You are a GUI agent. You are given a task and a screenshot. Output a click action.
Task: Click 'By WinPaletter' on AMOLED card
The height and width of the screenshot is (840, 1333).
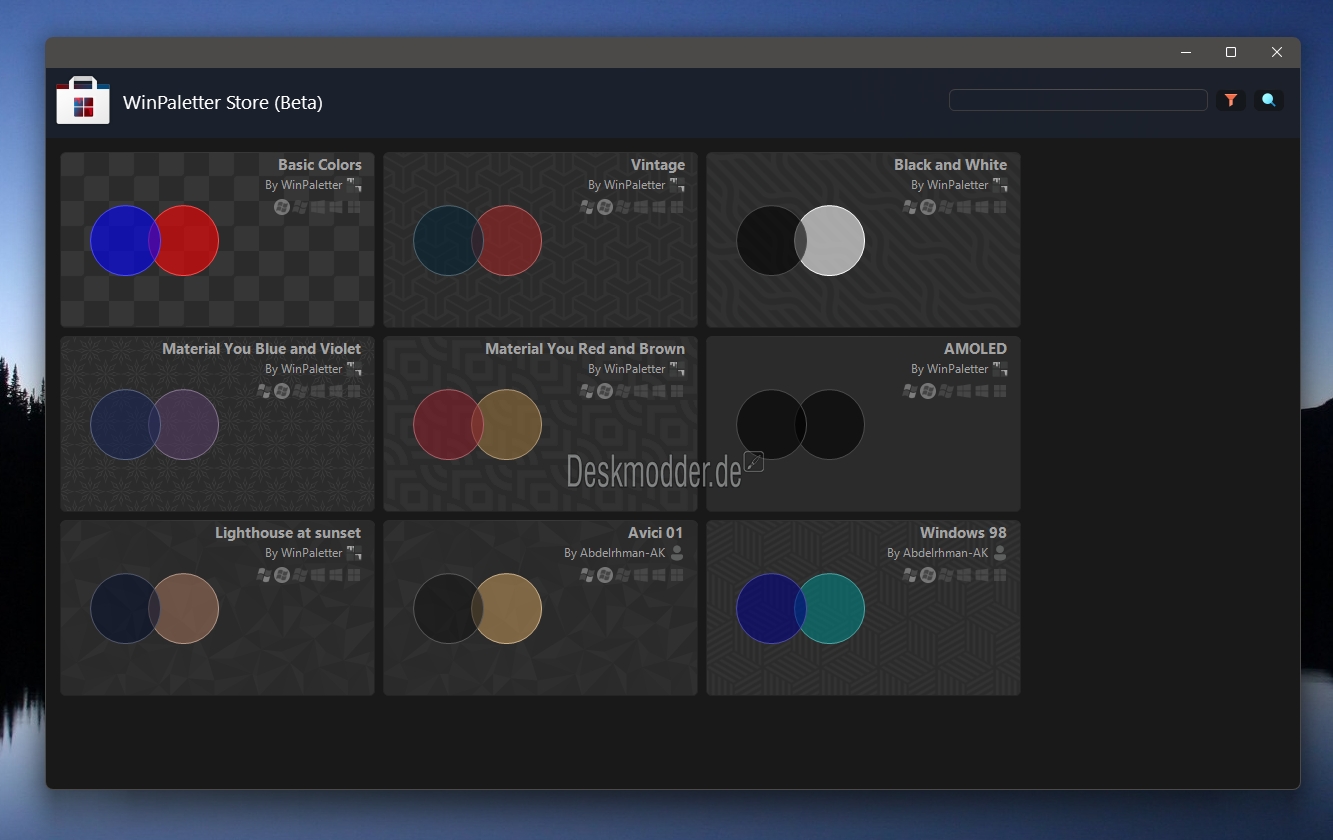click(949, 369)
